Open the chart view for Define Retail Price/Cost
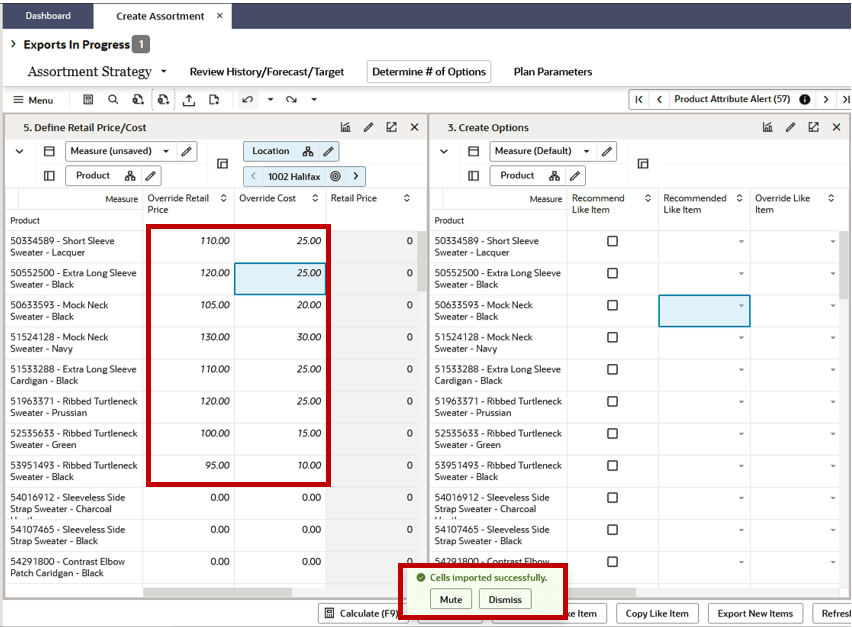The height and width of the screenshot is (627, 852). [x=345, y=126]
